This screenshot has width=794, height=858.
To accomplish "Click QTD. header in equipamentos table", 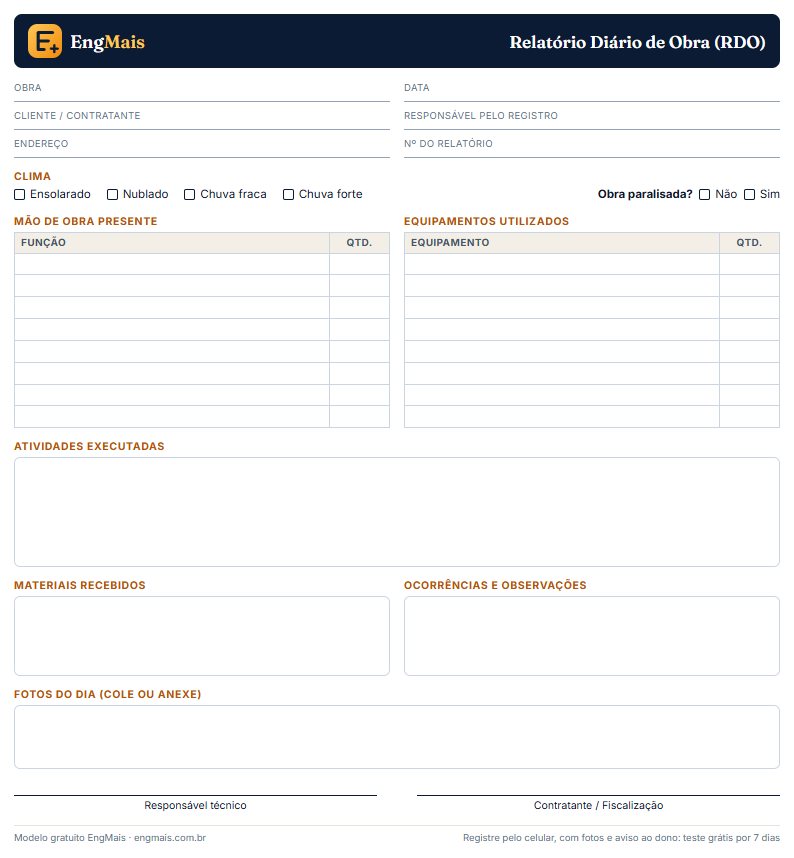I will click(x=749, y=242).
